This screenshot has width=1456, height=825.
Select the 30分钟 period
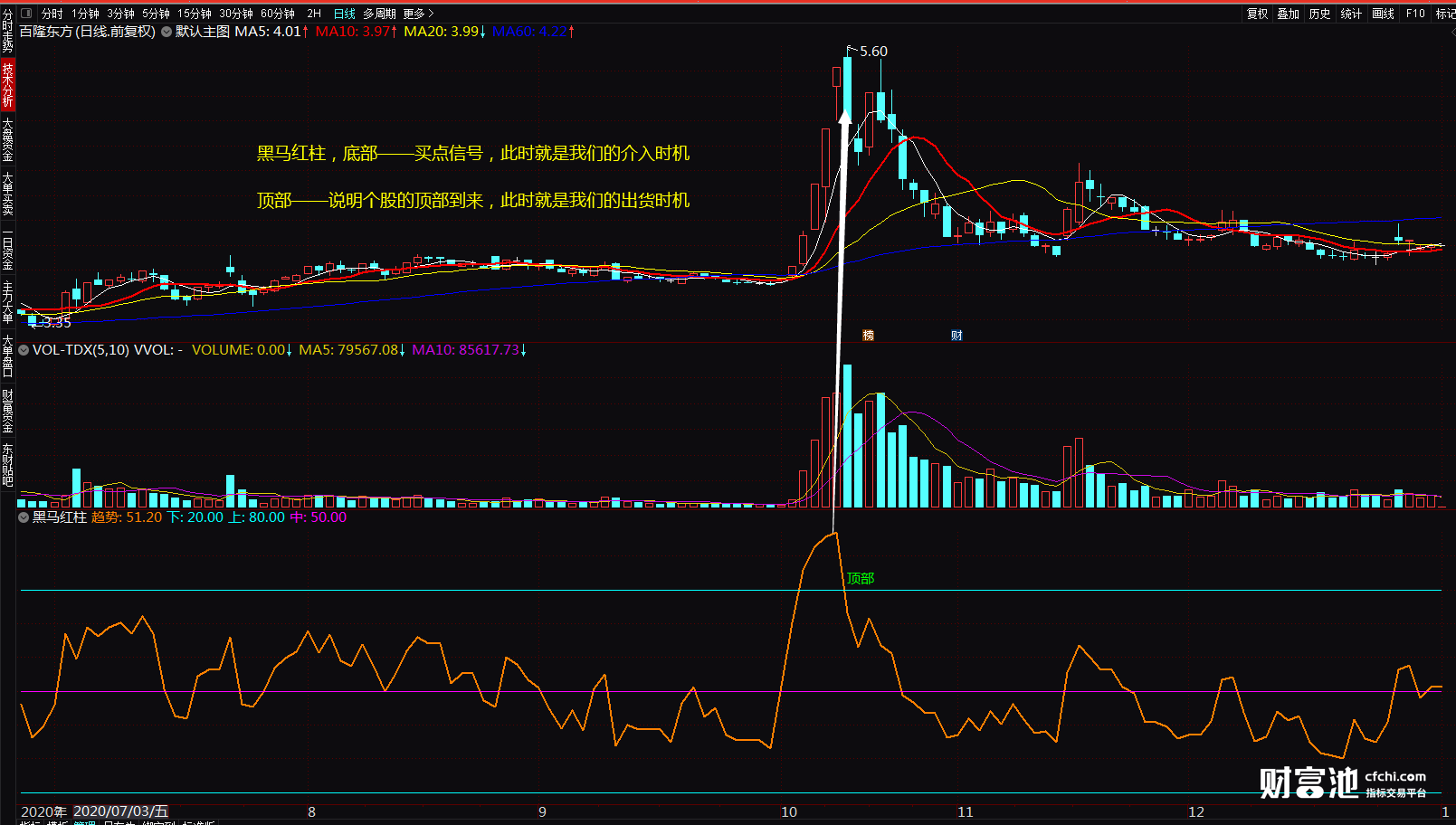point(235,14)
